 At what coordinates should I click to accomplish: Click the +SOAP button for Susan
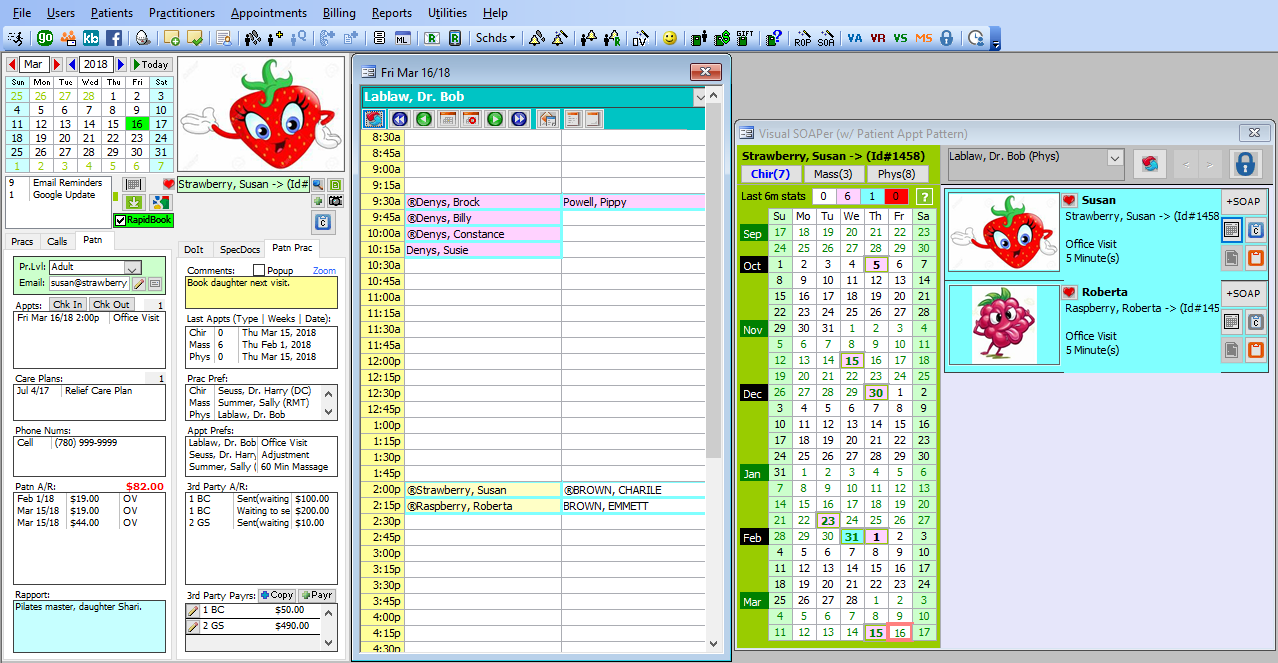1243,201
